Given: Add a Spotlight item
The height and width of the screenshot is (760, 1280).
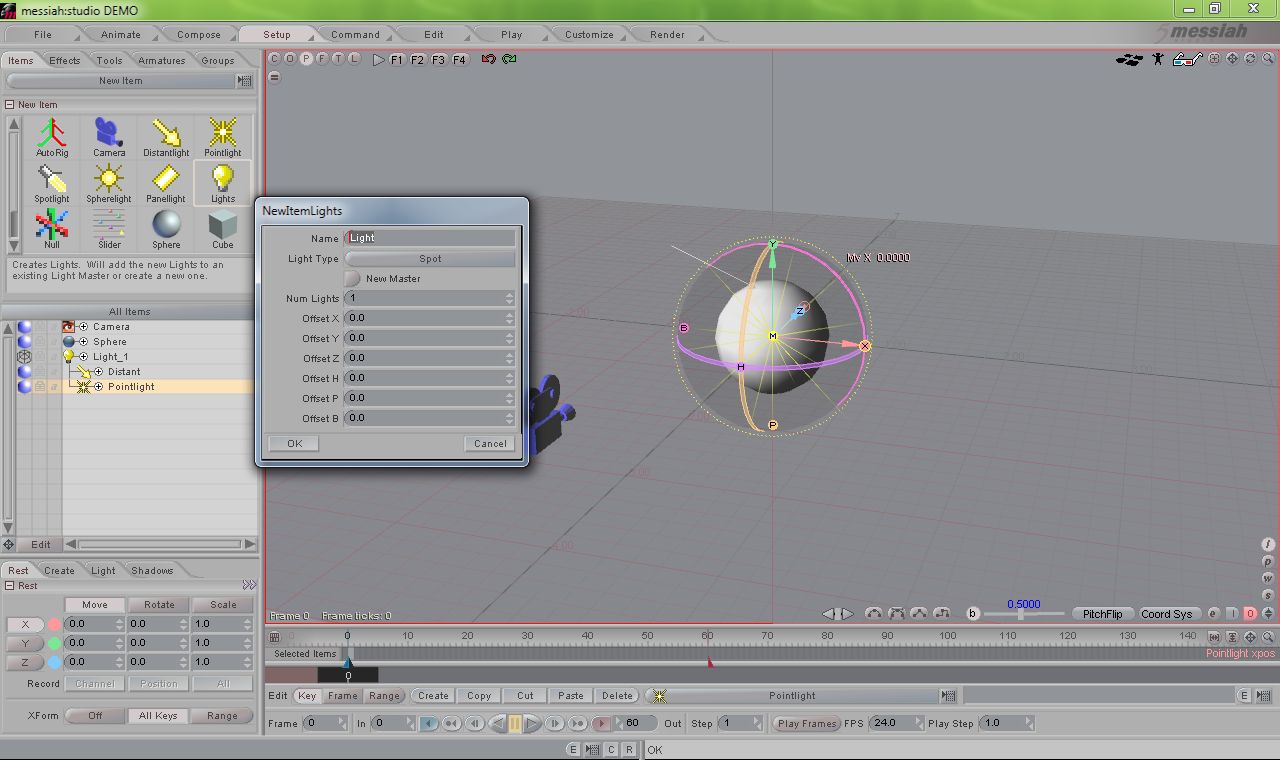Looking at the screenshot, I should (x=52, y=183).
